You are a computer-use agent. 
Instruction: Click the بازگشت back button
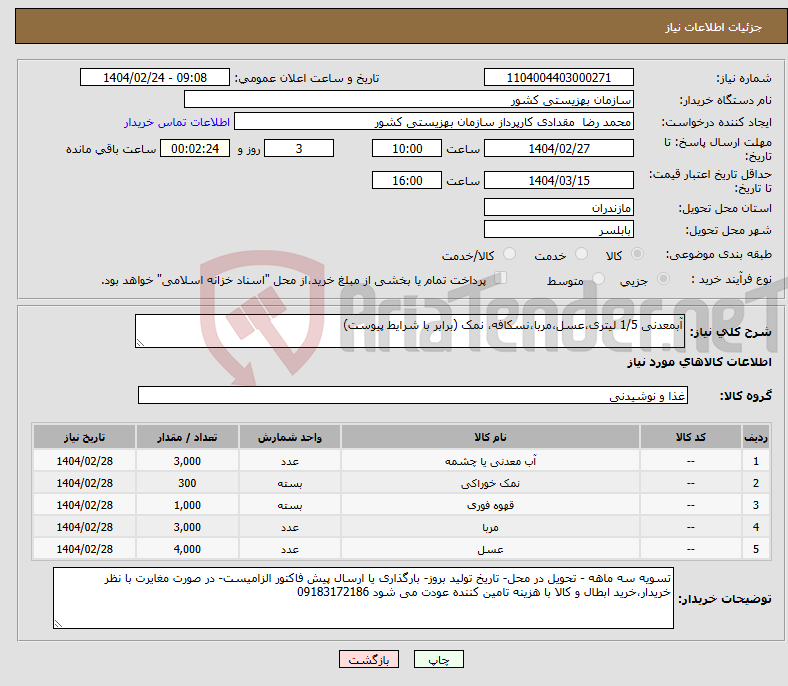click(x=369, y=659)
